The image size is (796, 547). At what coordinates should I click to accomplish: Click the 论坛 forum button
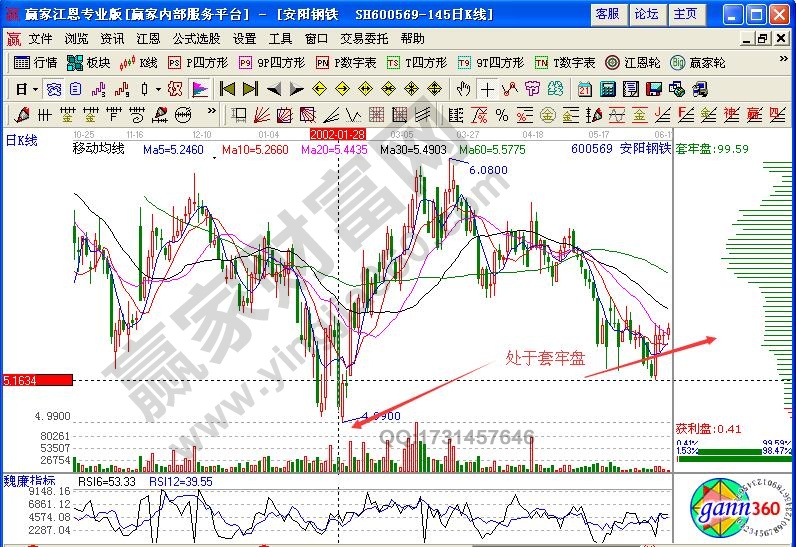(646, 14)
